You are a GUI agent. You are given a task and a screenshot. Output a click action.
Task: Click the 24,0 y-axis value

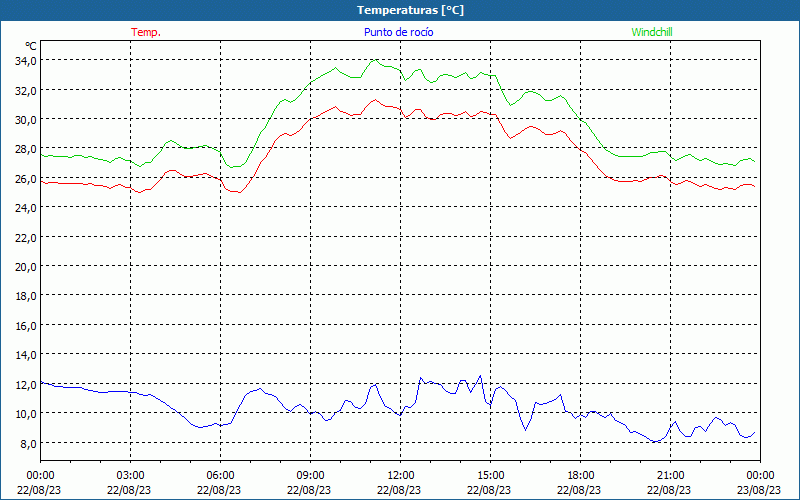click(x=27, y=208)
